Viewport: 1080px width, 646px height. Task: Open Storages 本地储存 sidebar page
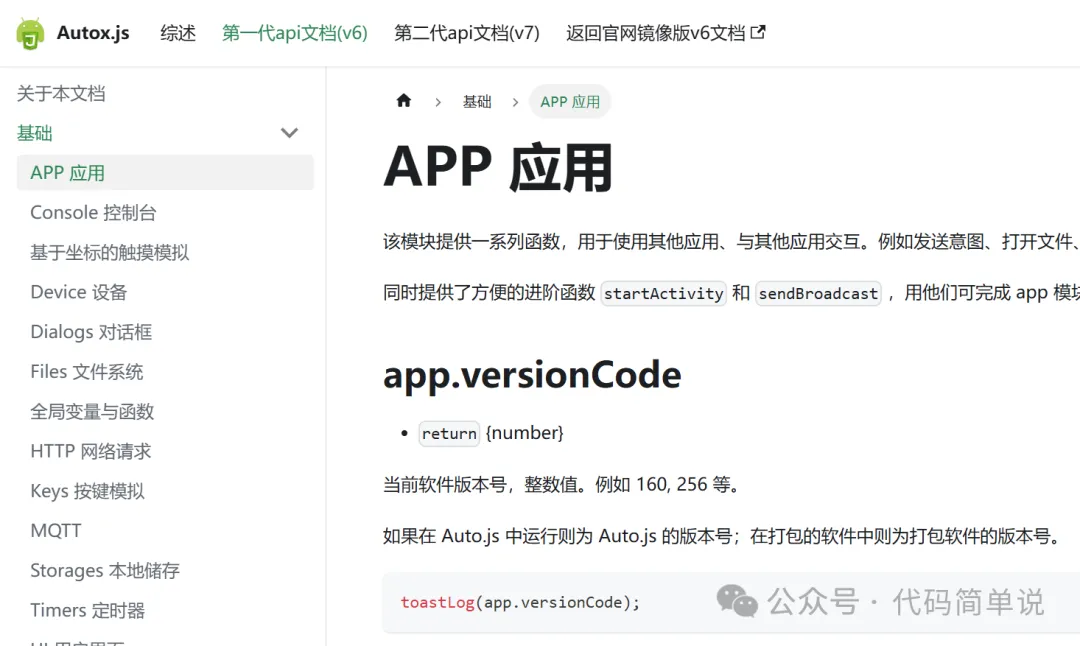tap(105, 571)
